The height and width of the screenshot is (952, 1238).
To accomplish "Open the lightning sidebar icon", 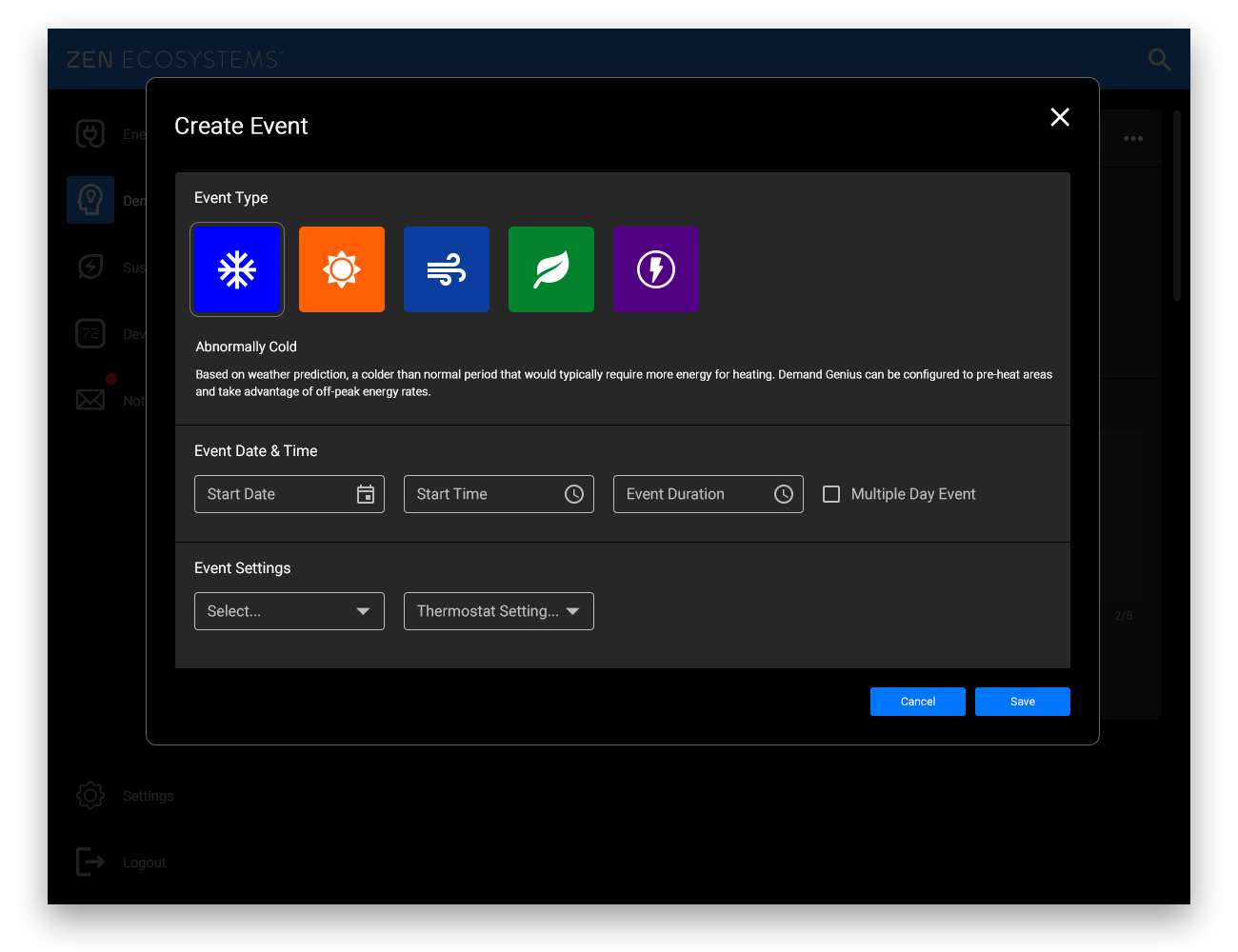I will point(90,267).
